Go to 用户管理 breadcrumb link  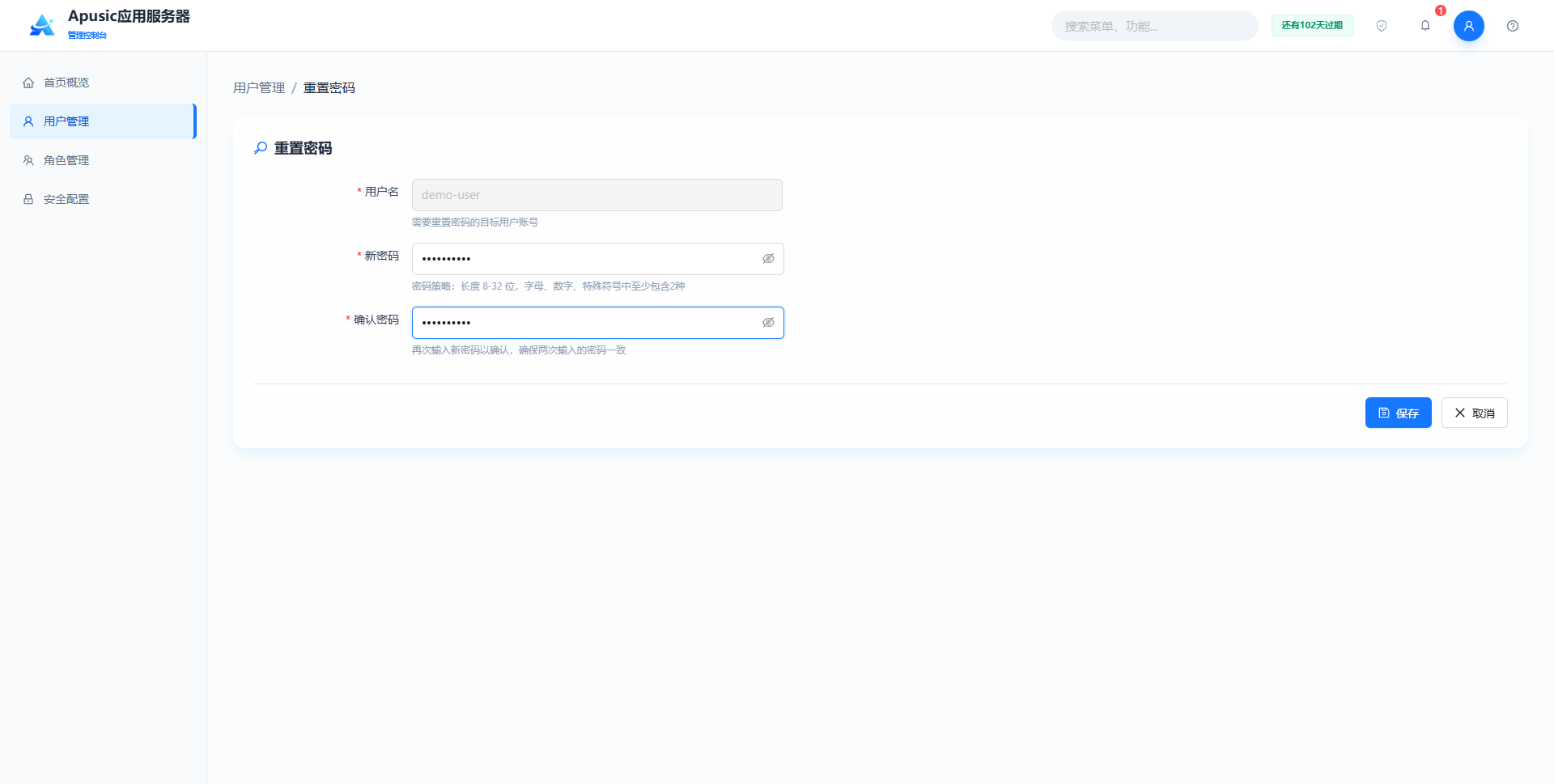point(259,87)
